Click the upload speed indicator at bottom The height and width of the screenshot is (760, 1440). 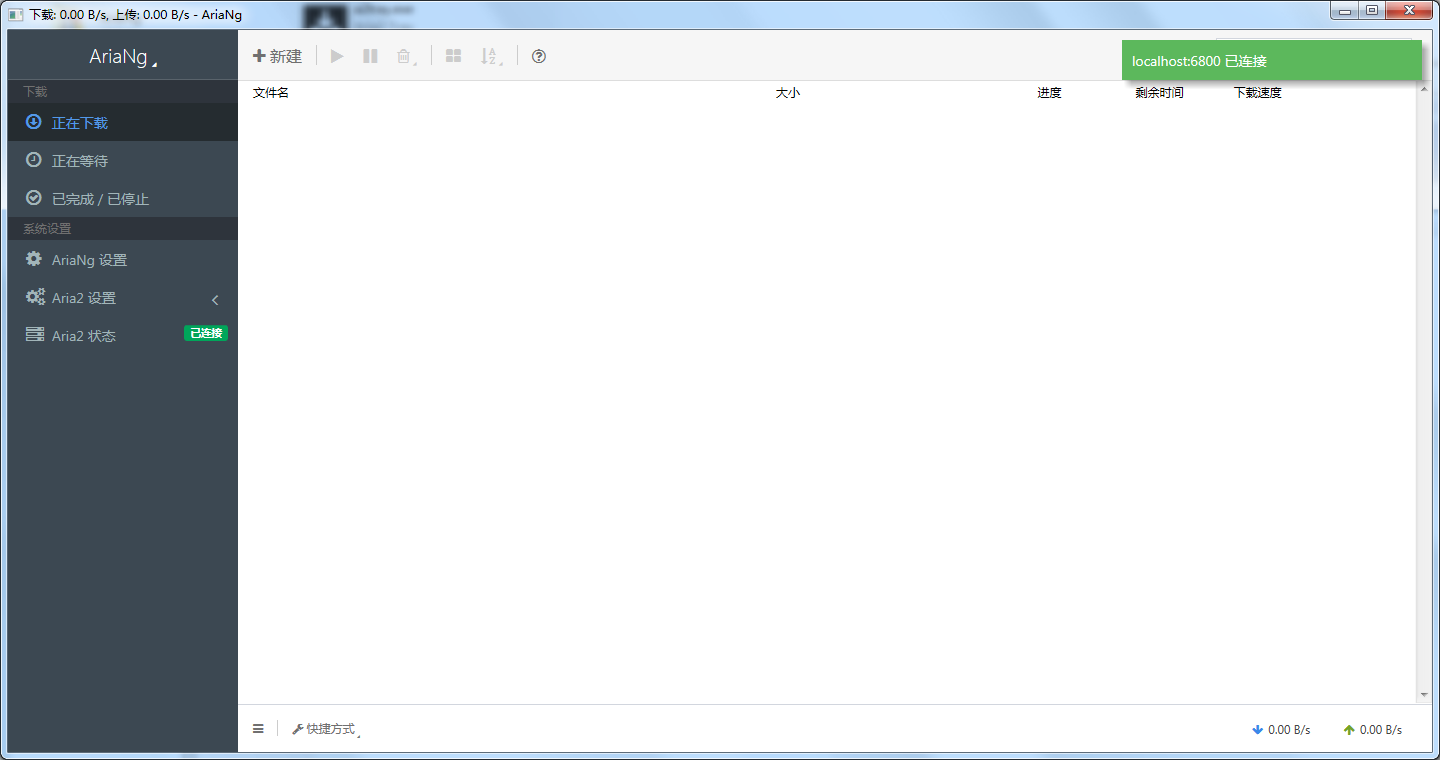click(1372, 730)
